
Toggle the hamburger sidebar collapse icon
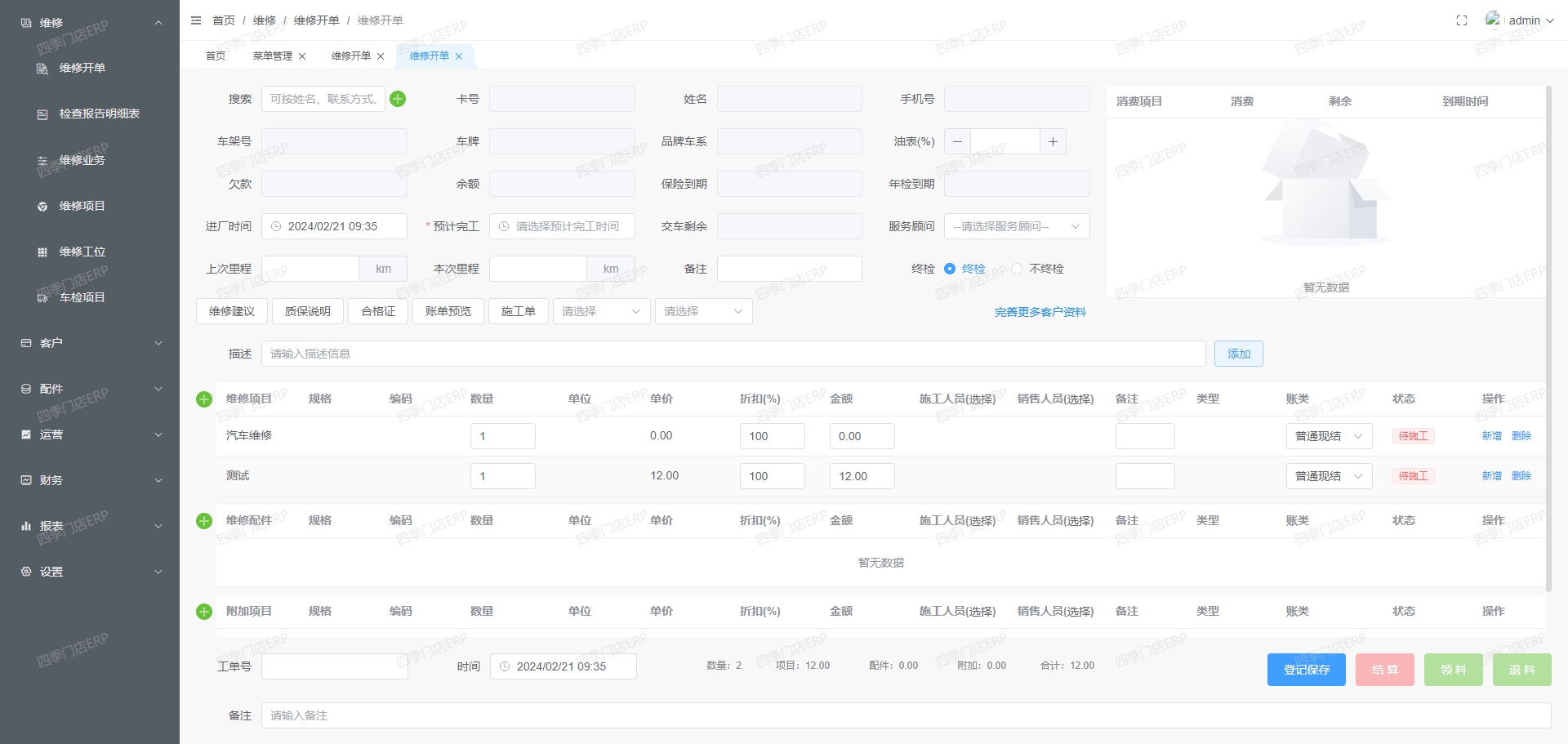tap(196, 20)
